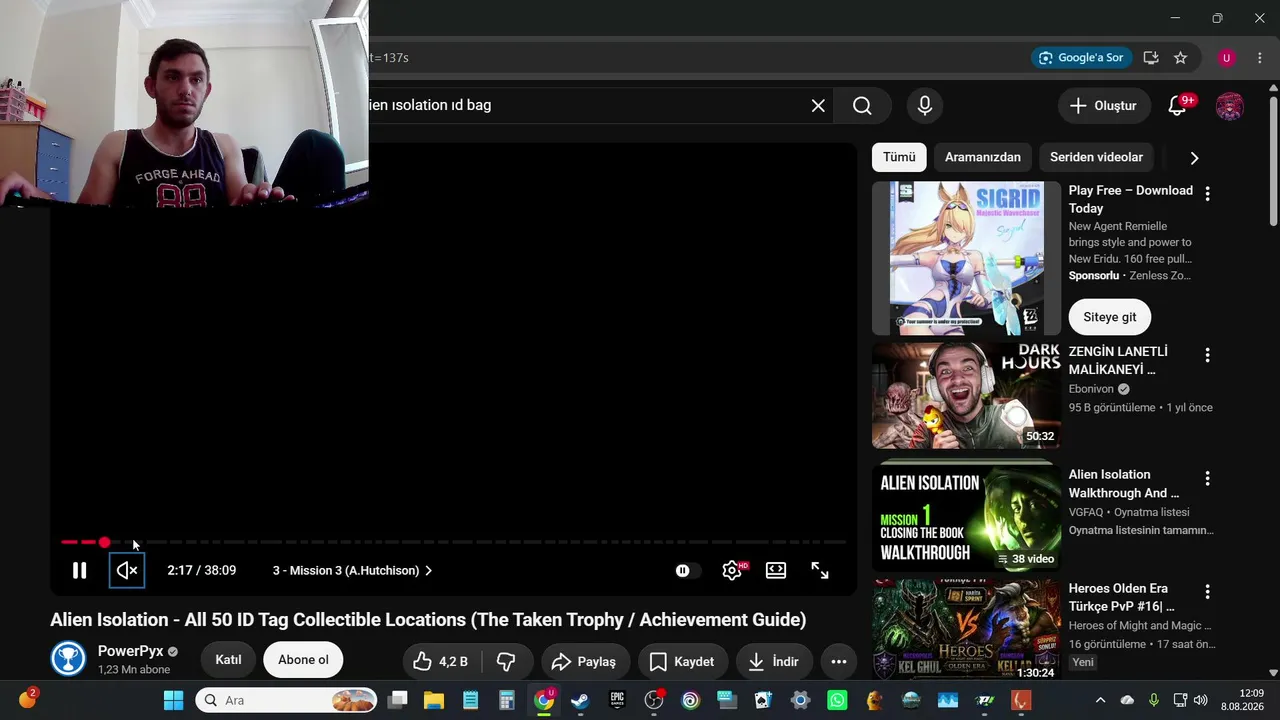Start voice search with the microphone
Screen dimensions: 1280x720
pyautogui.click(x=925, y=106)
